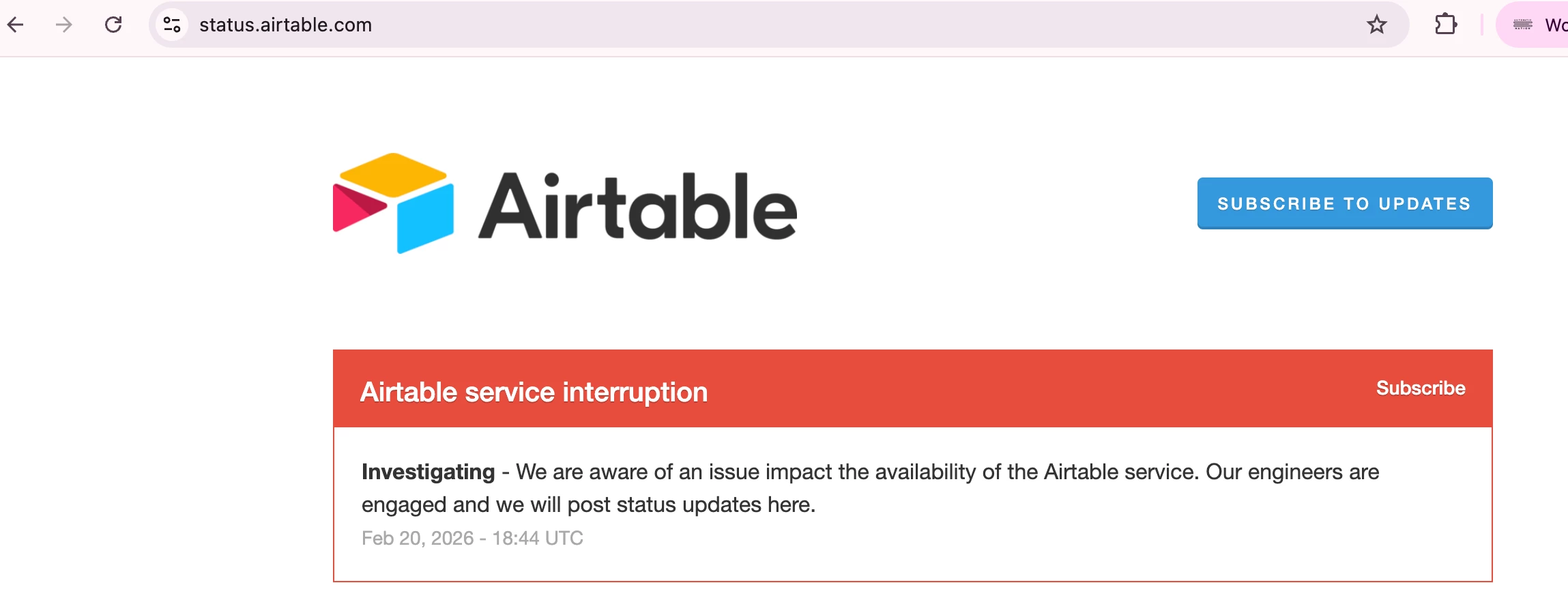The image size is (1568, 613).
Task: Click the Airtable cube logo
Action: click(x=393, y=203)
